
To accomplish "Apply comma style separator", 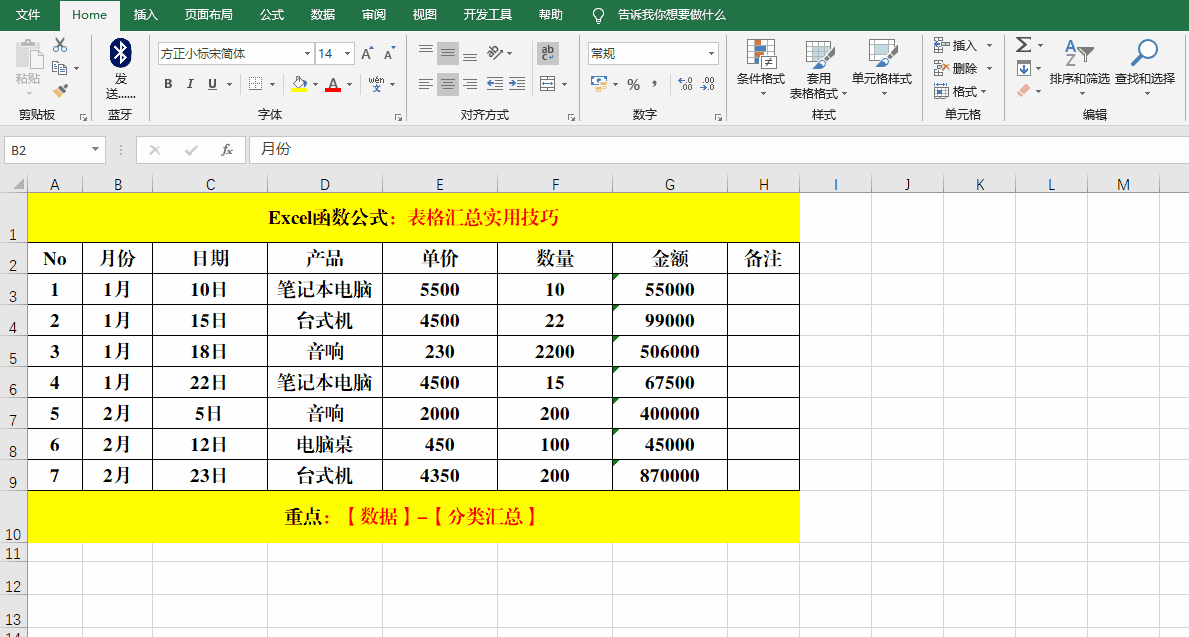I will pyautogui.click(x=654, y=84).
